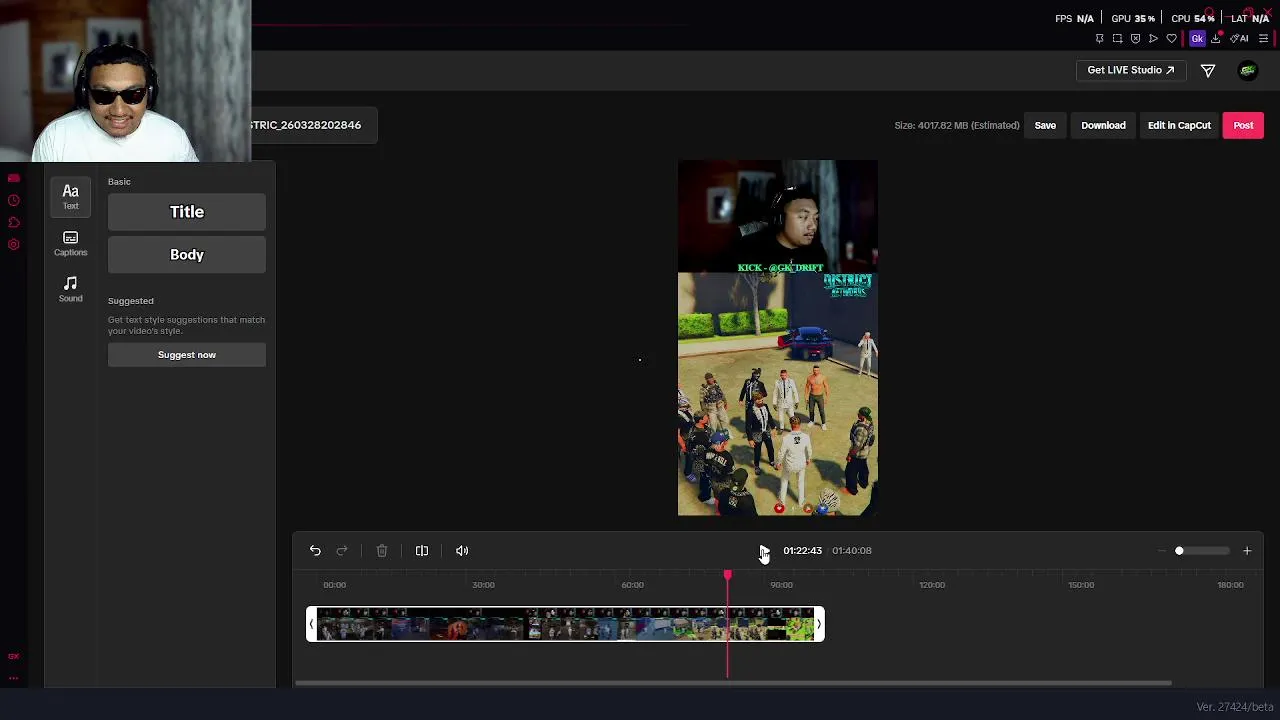Click the pin icon in the overlay bar

[x=1099, y=39]
